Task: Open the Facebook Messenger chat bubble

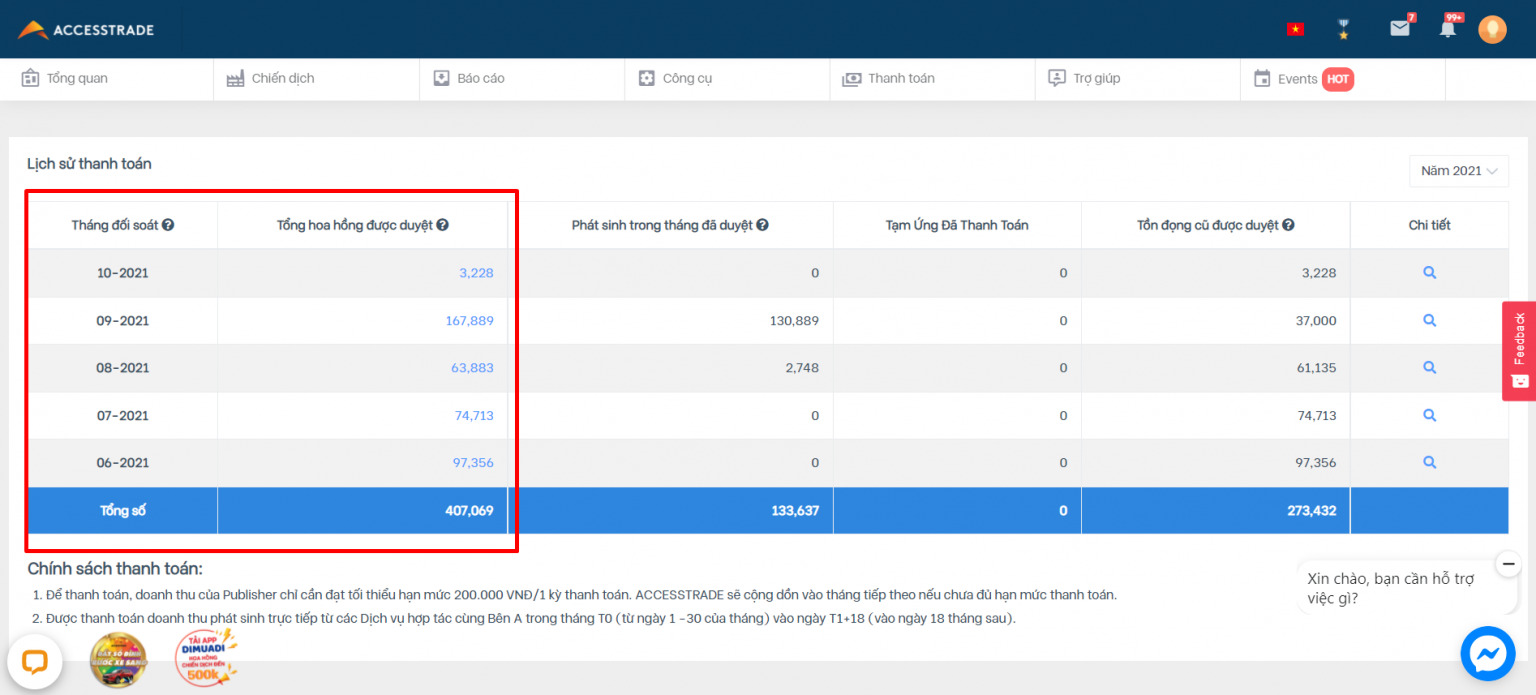Action: (1487, 653)
